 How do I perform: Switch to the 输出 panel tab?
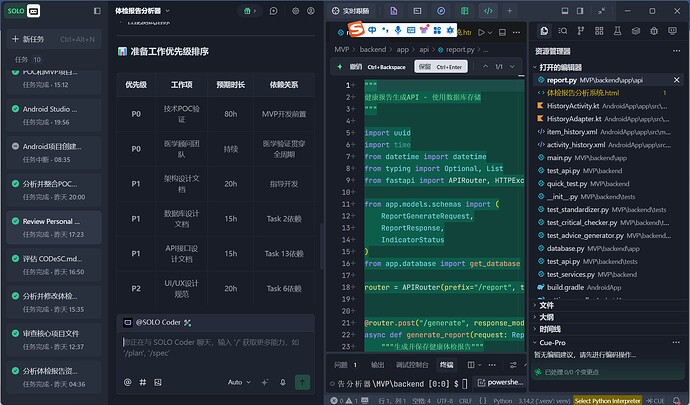coord(378,365)
